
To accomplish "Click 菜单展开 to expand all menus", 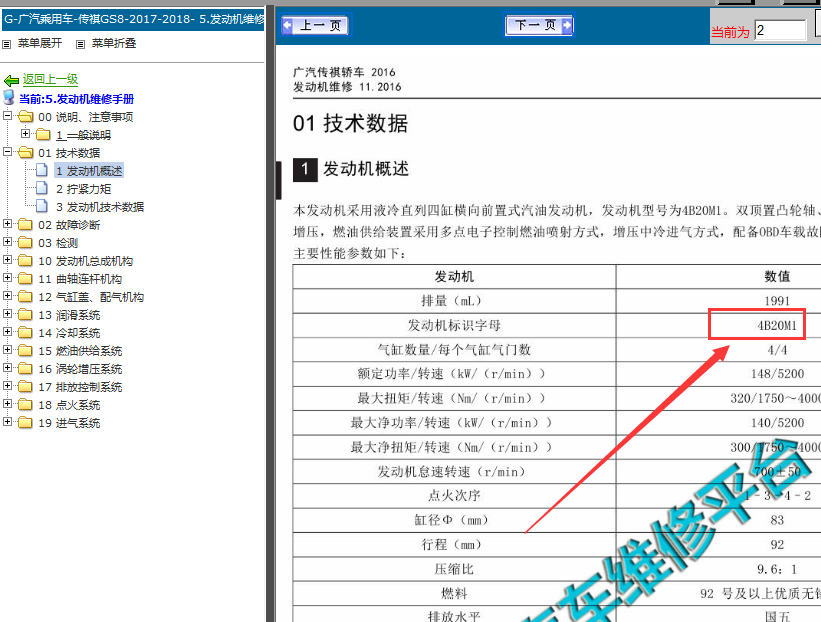I will (40, 43).
